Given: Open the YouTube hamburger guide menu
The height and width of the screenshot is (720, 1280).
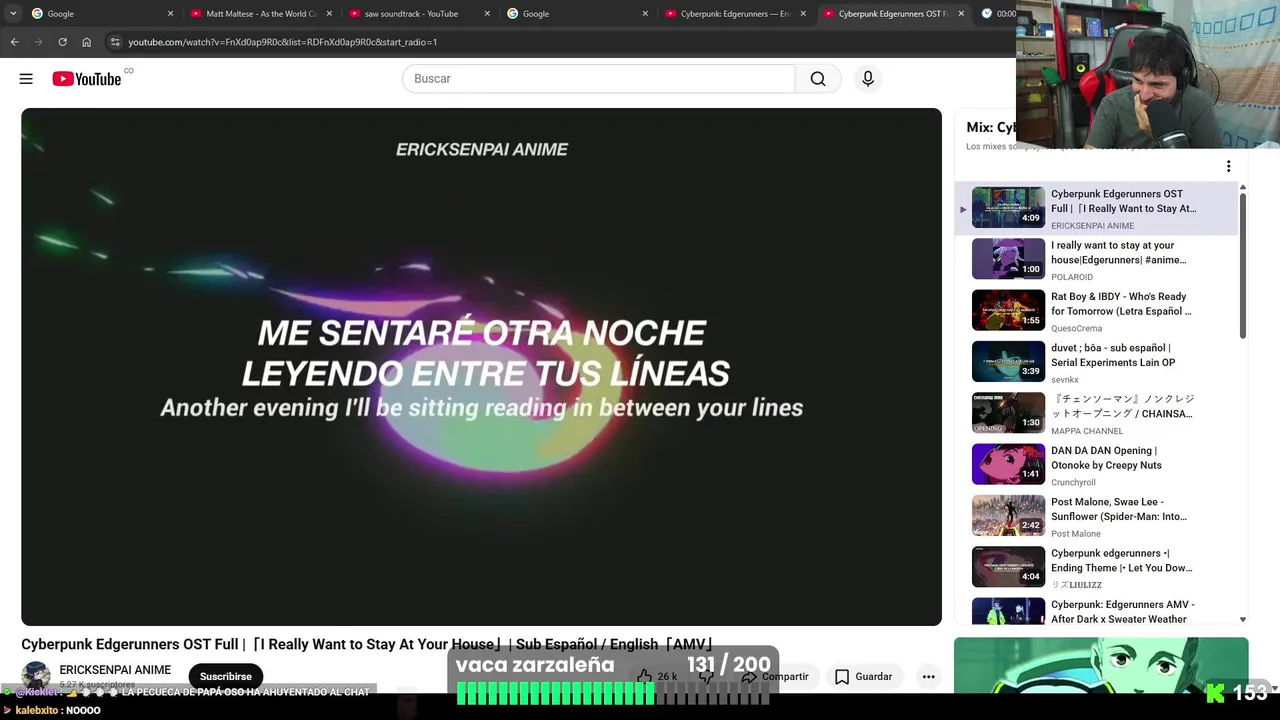Looking at the screenshot, I should tap(26, 79).
